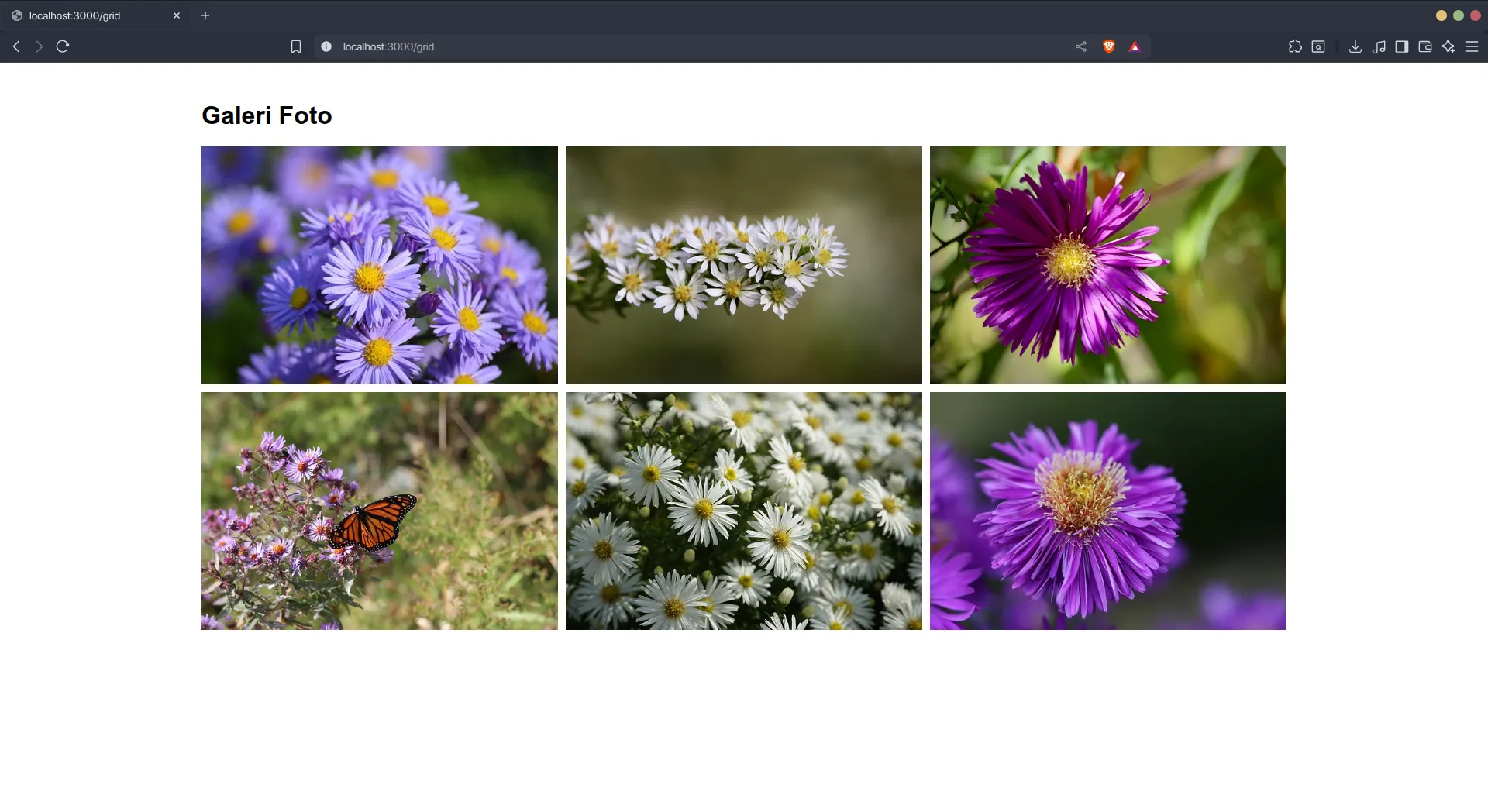Bookmark this page
The height and width of the screenshot is (812, 1488).
click(296, 46)
